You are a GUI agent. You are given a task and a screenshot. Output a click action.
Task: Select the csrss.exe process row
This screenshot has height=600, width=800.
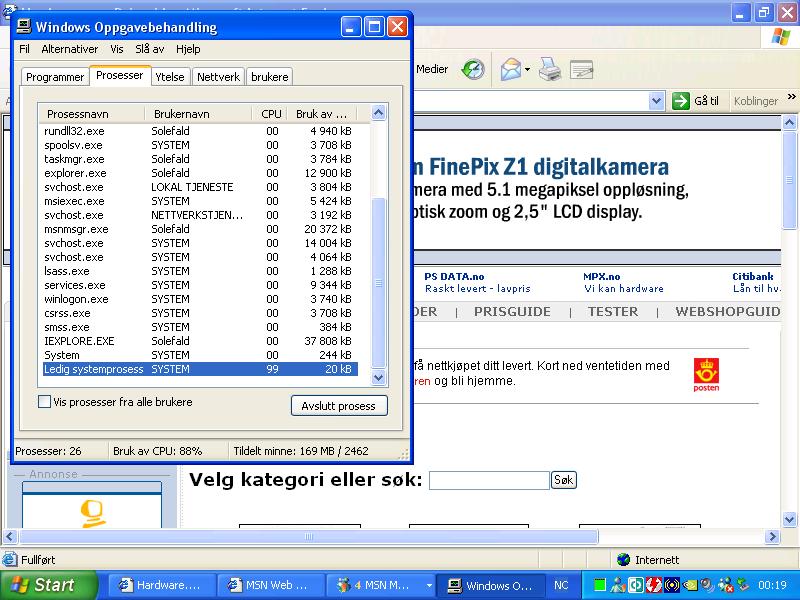coord(200,313)
